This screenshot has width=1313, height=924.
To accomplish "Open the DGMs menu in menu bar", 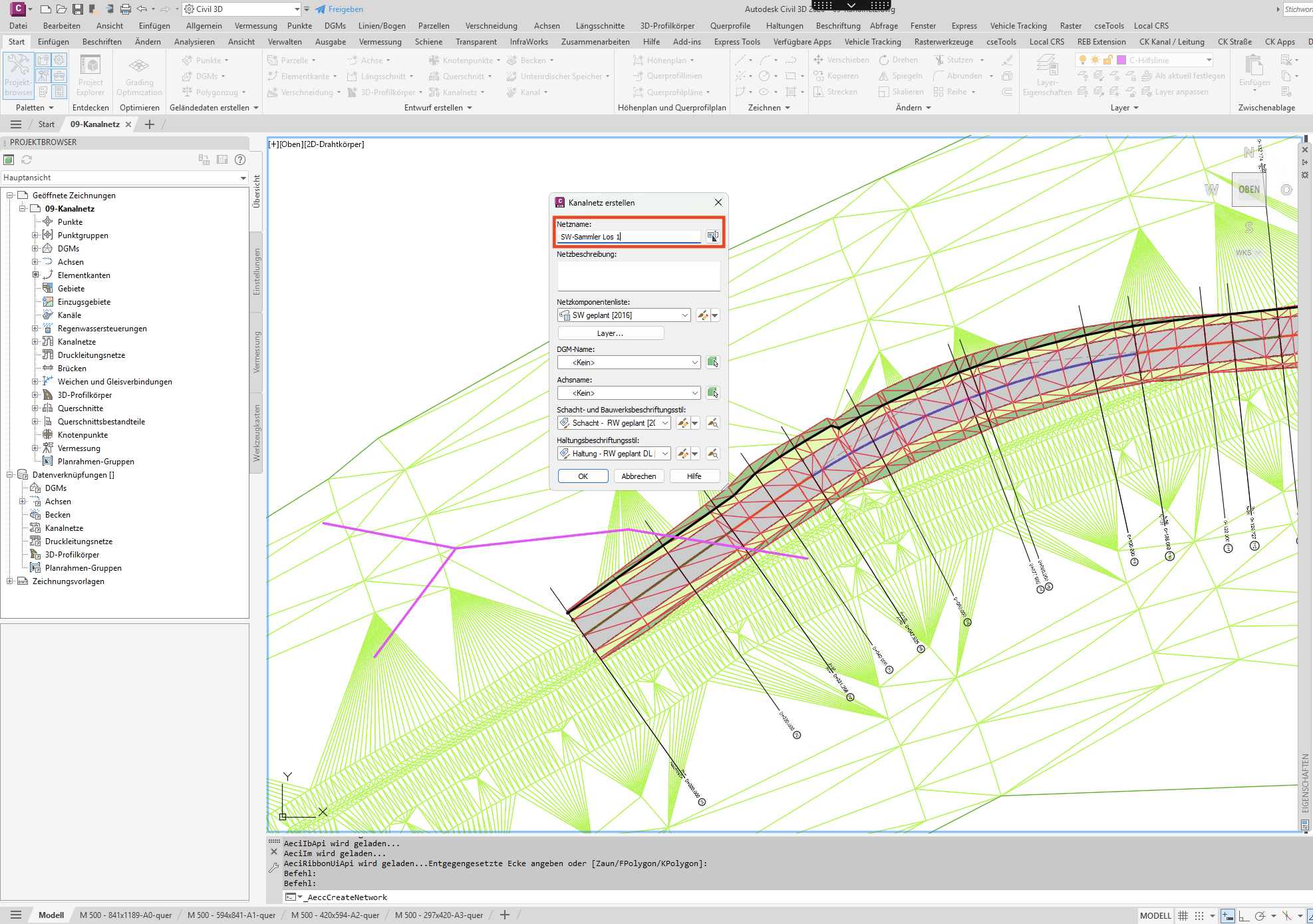I will point(335,25).
